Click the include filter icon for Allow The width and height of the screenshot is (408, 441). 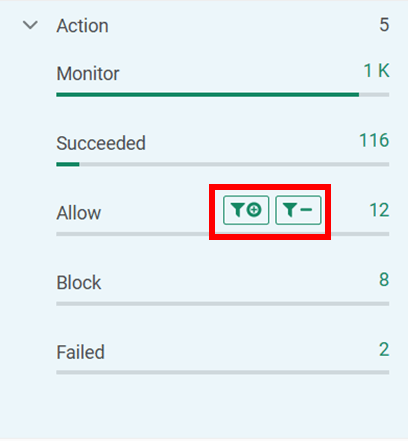click(246, 210)
